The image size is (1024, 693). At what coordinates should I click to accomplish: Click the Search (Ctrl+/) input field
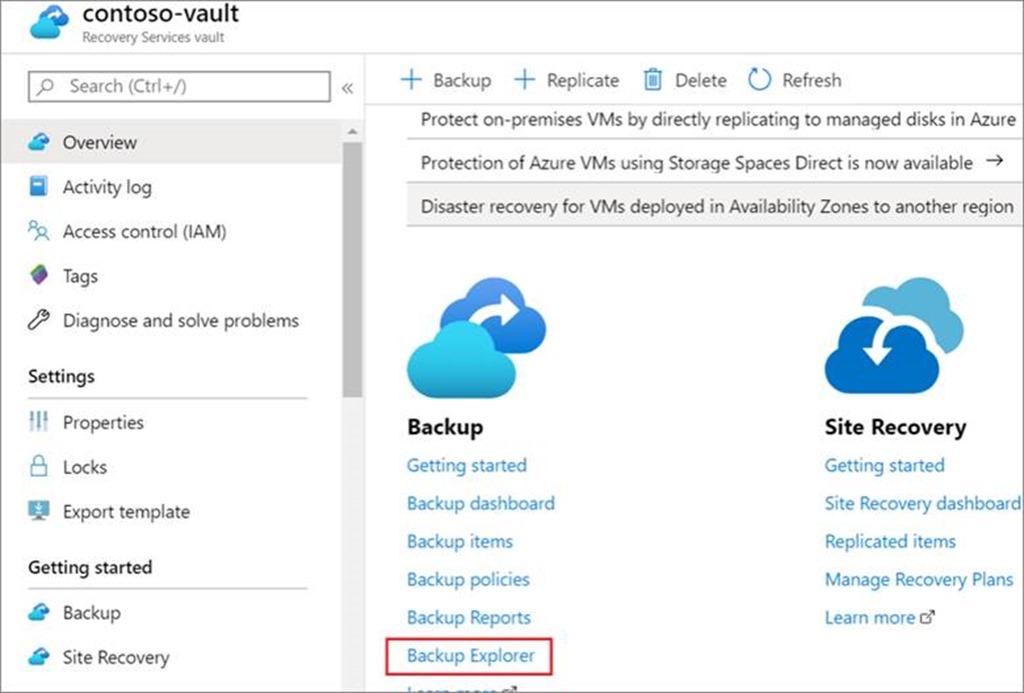tap(179, 86)
